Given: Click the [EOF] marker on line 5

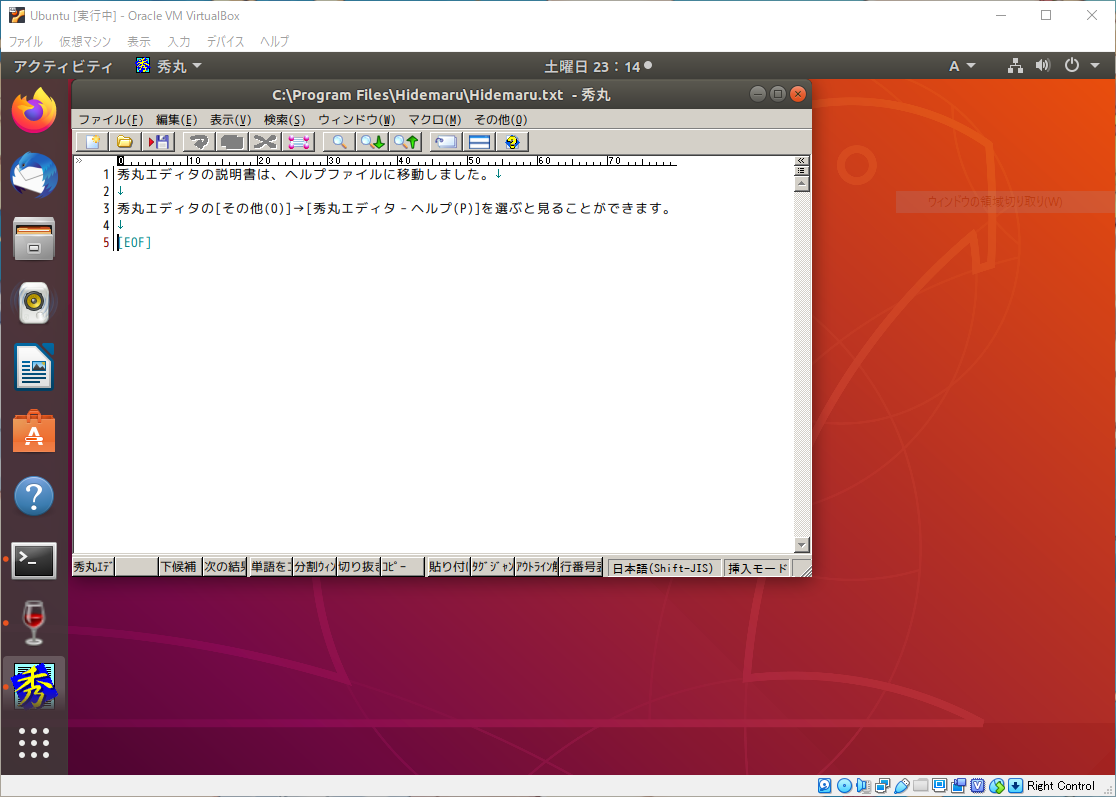Looking at the screenshot, I should click(x=135, y=243).
